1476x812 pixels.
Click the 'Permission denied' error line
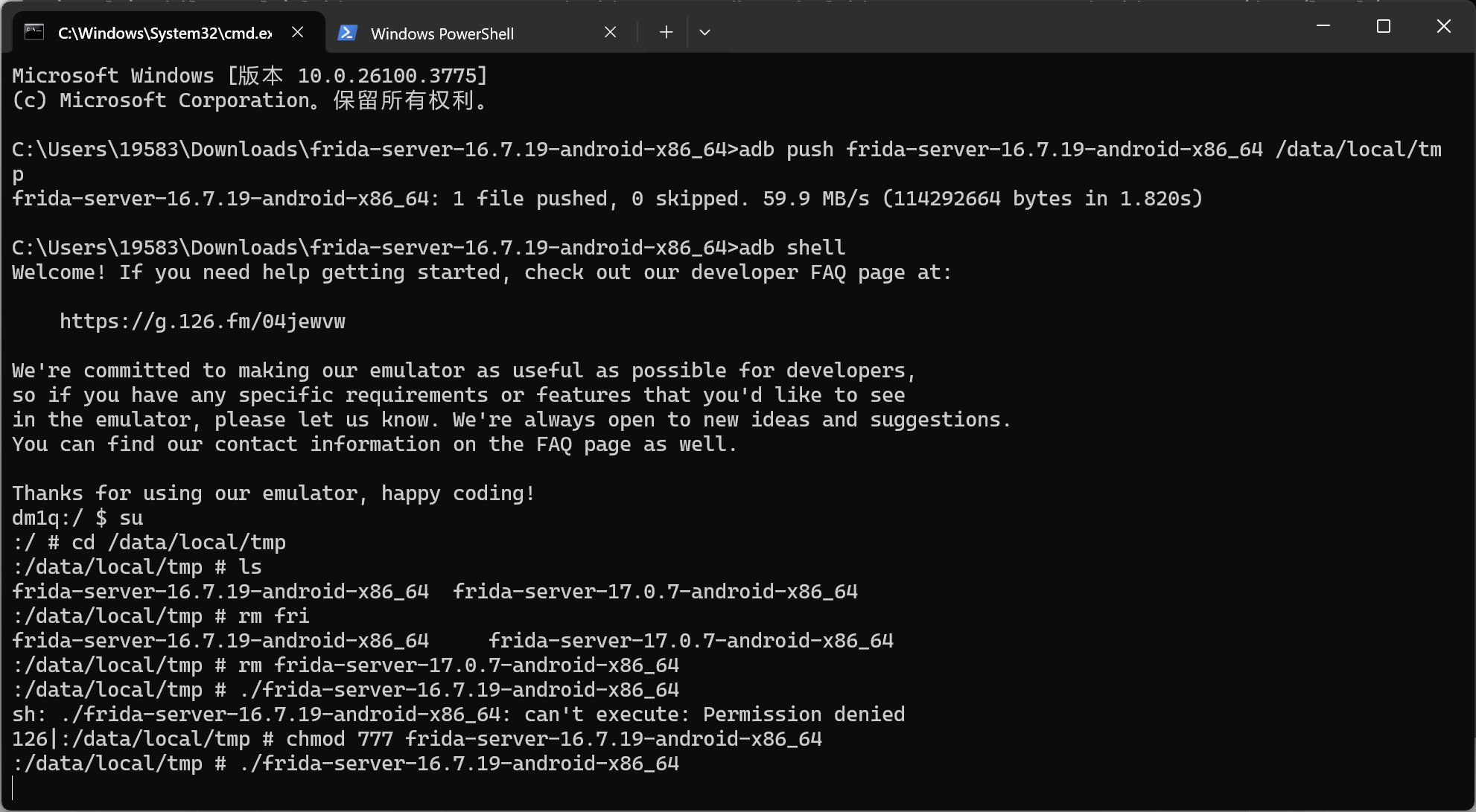[x=458, y=715]
